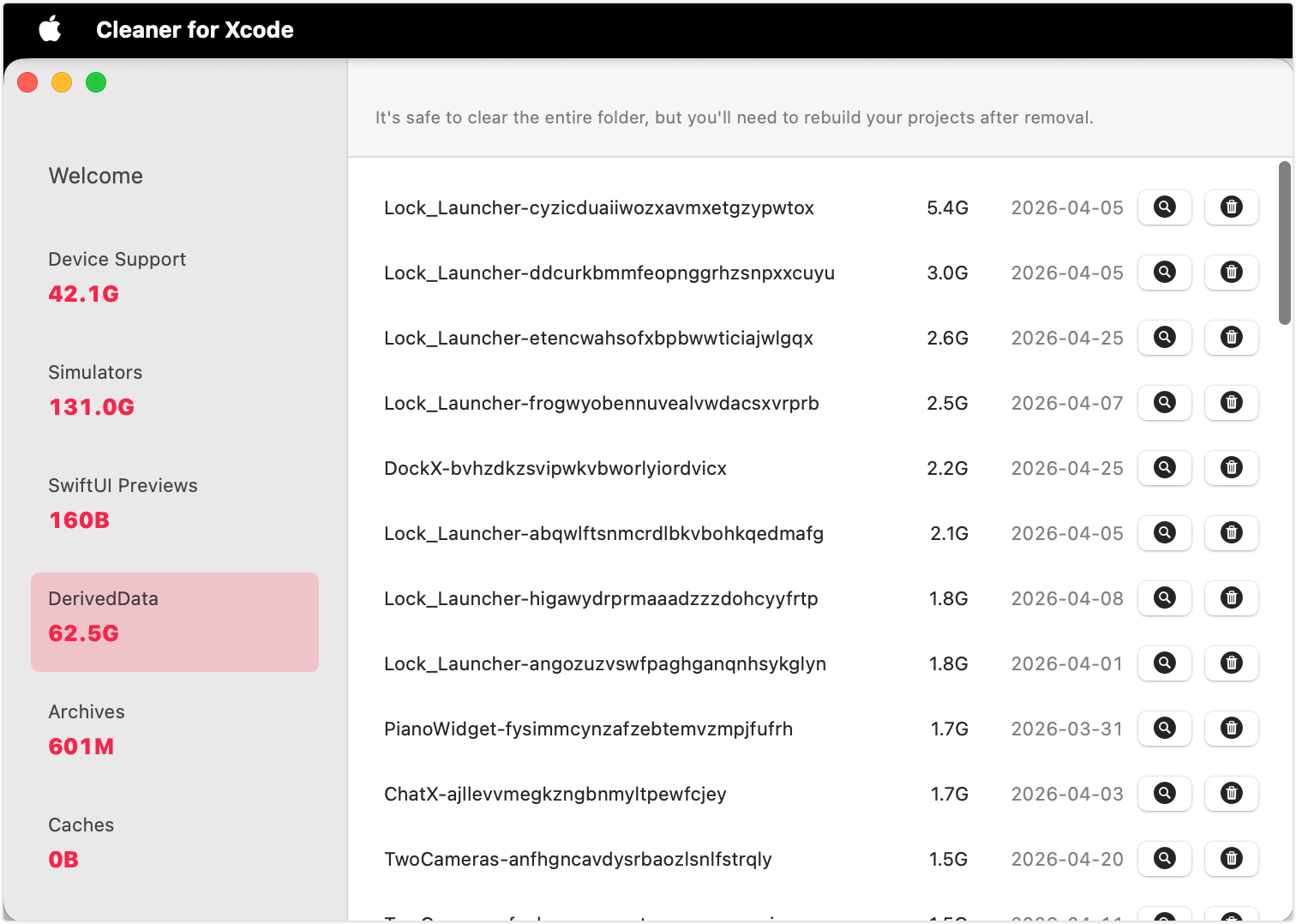Viewport: 1296px width, 924px height.
Task: Delete Lock_Launcher-etencwahsofxbpbwwticiajwlgqx using trash icon
Action: click(1232, 338)
